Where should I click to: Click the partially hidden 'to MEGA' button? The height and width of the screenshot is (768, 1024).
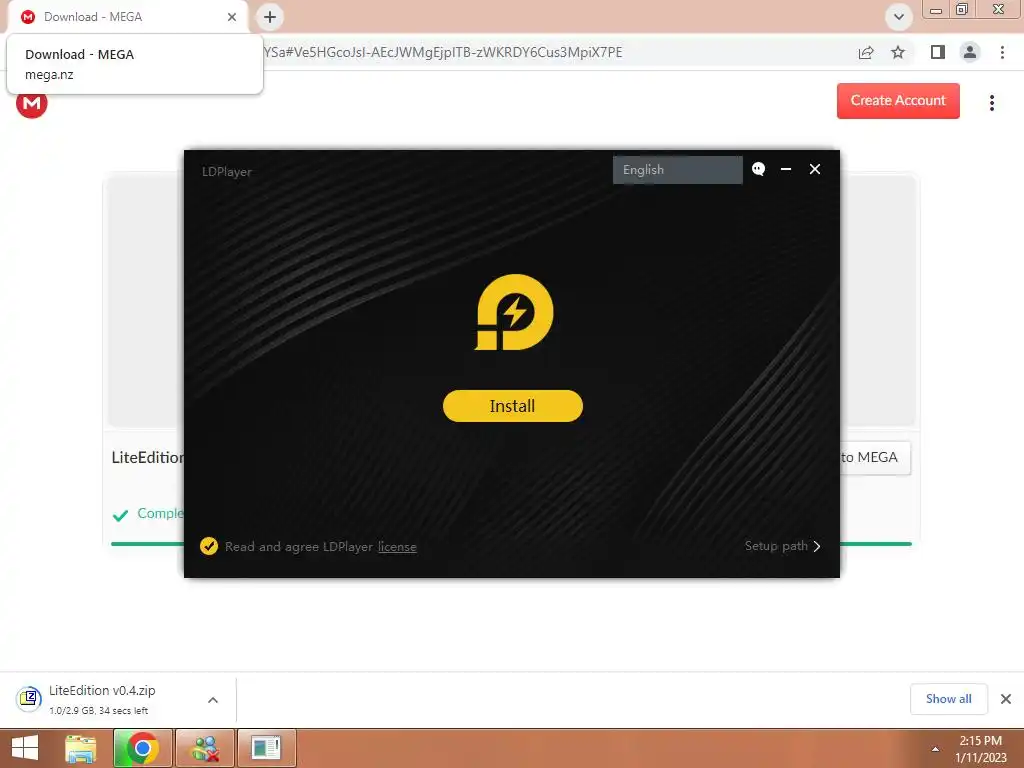(875, 457)
